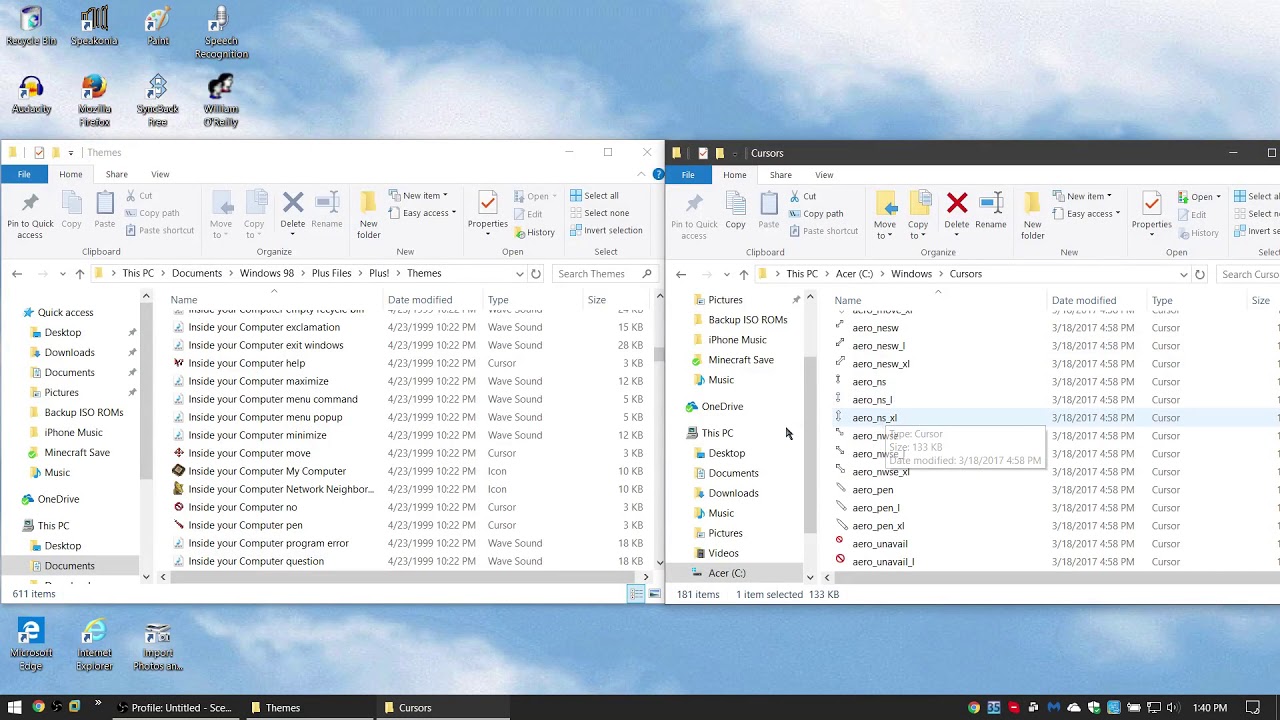This screenshot has height=720, width=1280.
Task: Open File tab in Cursors window
Action: click(688, 175)
